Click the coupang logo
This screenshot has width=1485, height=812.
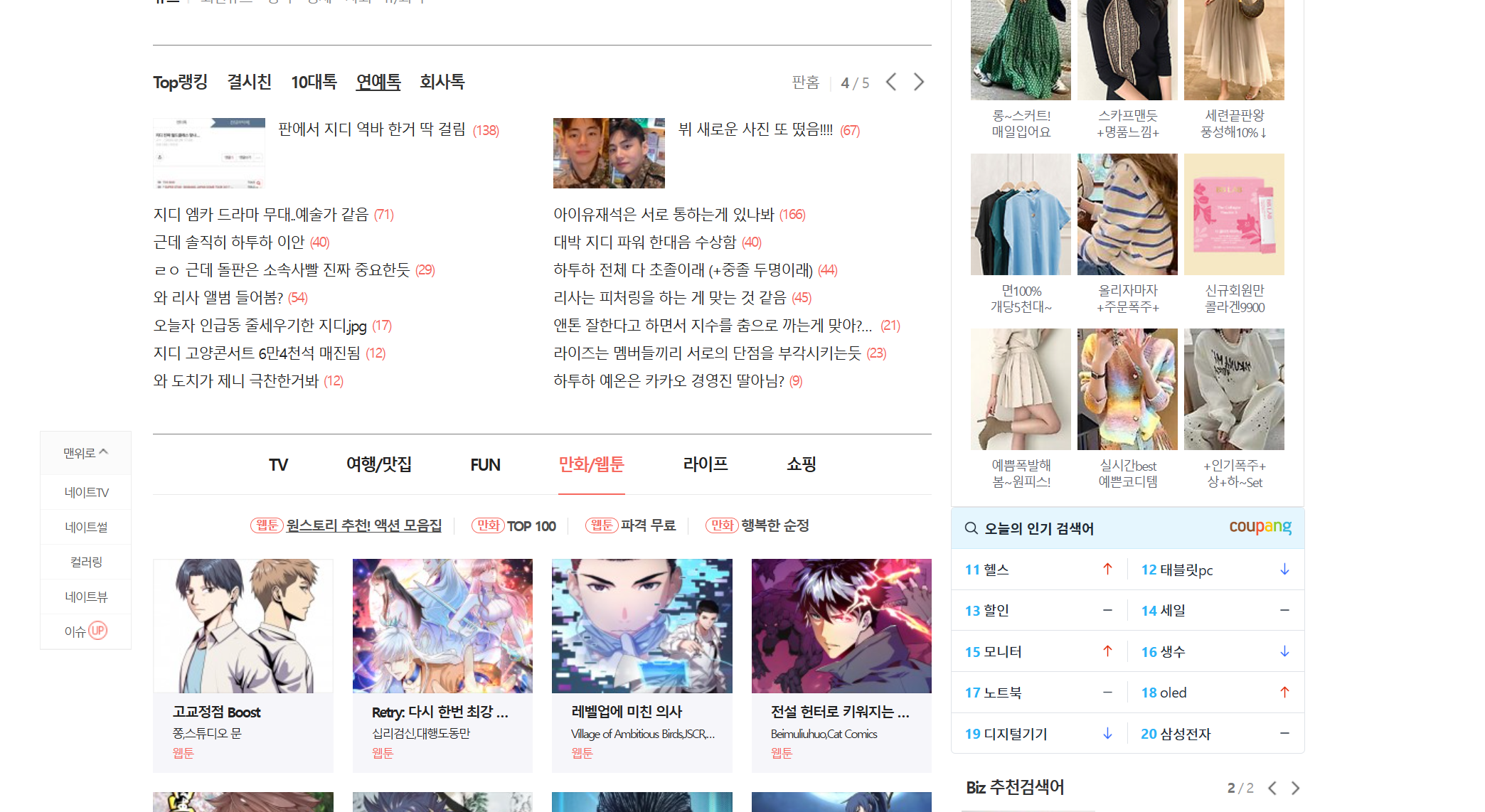[x=1260, y=527]
